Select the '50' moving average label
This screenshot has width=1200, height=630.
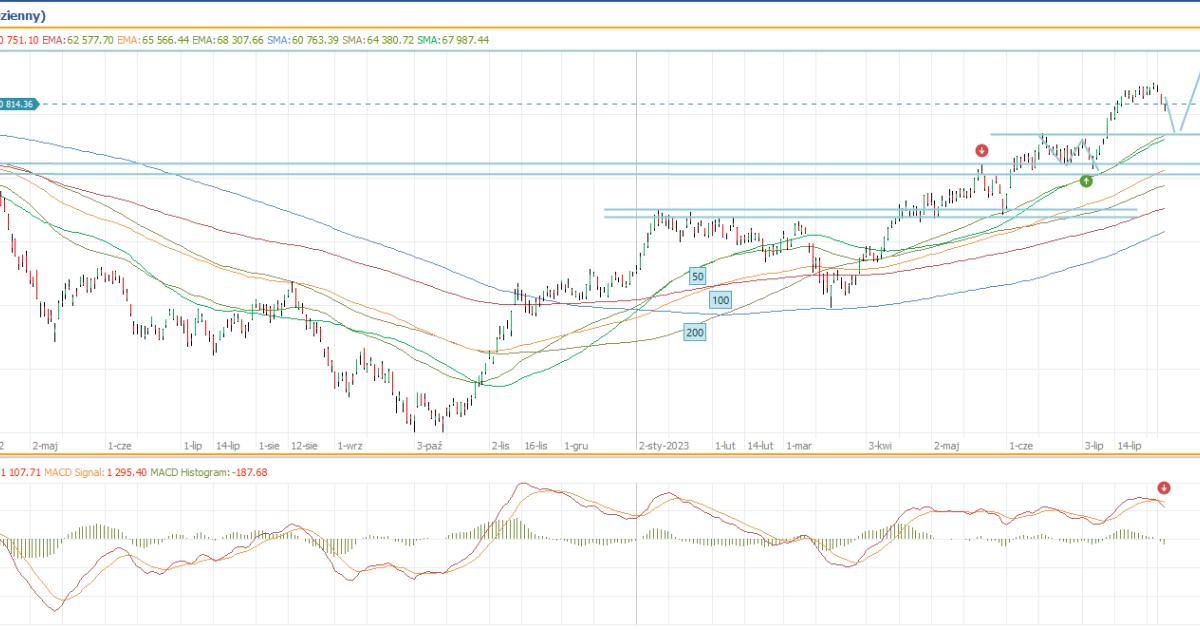[697, 275]
